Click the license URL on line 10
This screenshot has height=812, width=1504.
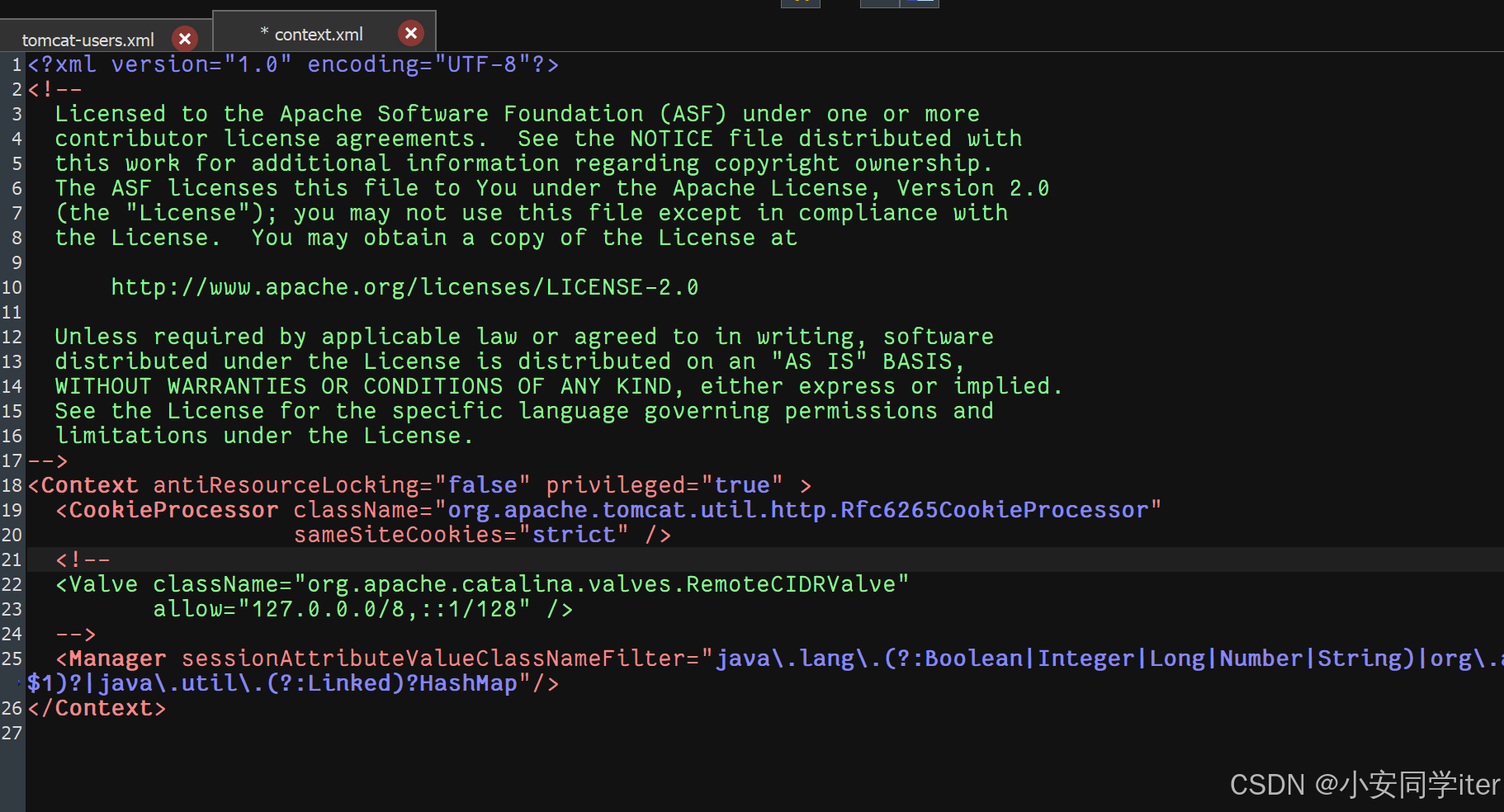click(x=404, y=287)
